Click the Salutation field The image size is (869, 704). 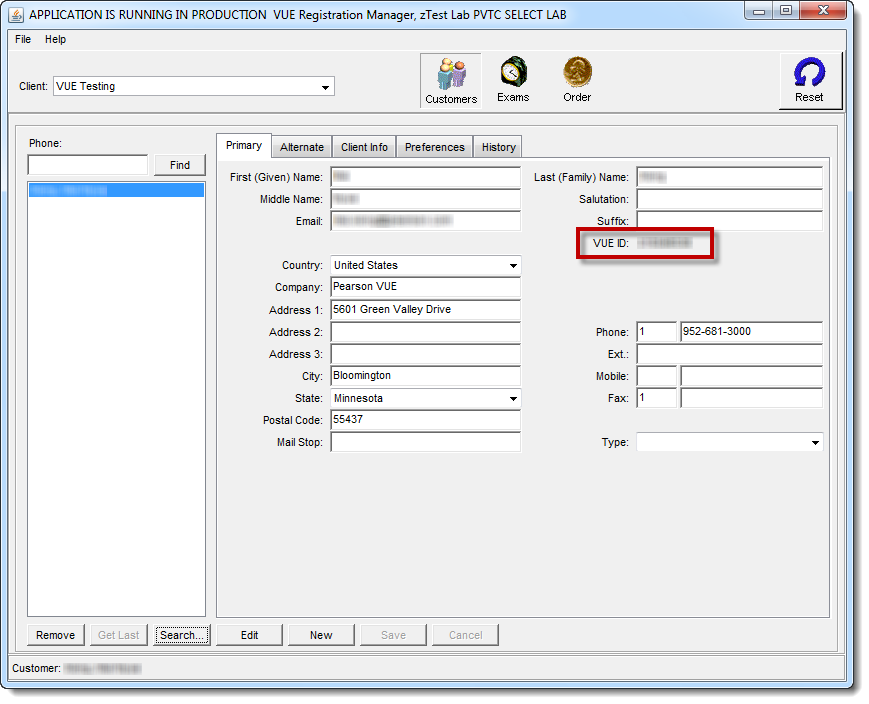tap(729, 199)
